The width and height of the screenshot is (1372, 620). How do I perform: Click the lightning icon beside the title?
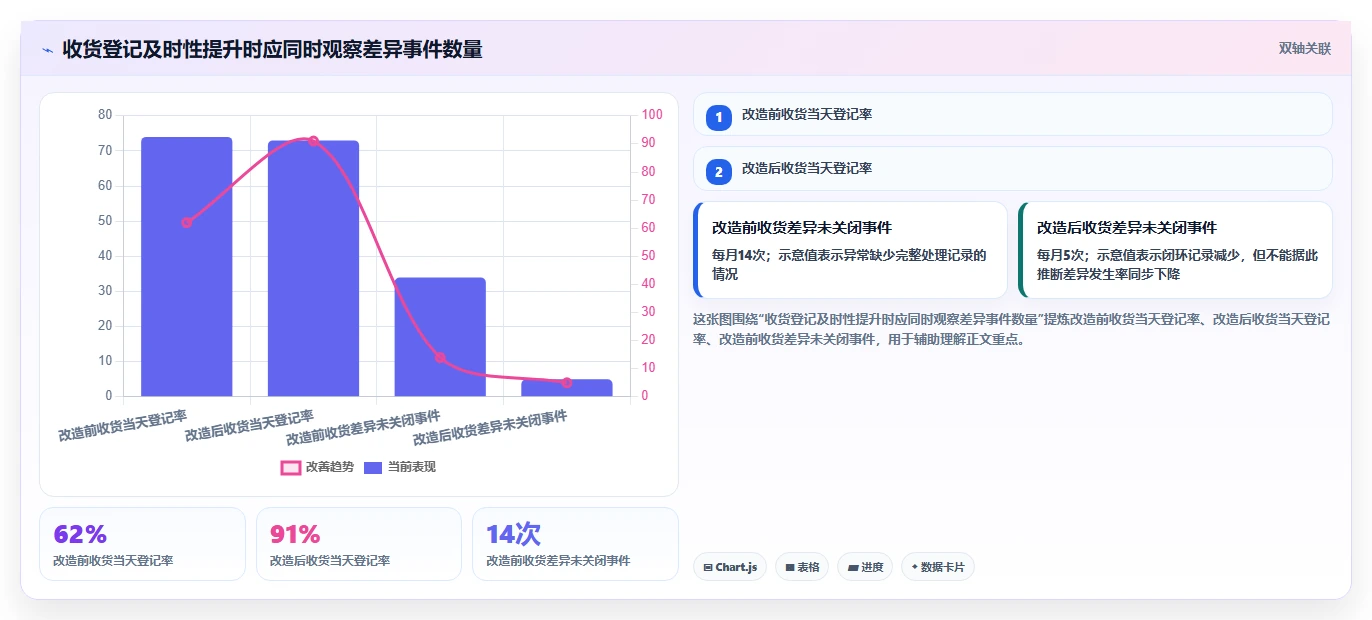pyautogui.click(x=47, y=49)
